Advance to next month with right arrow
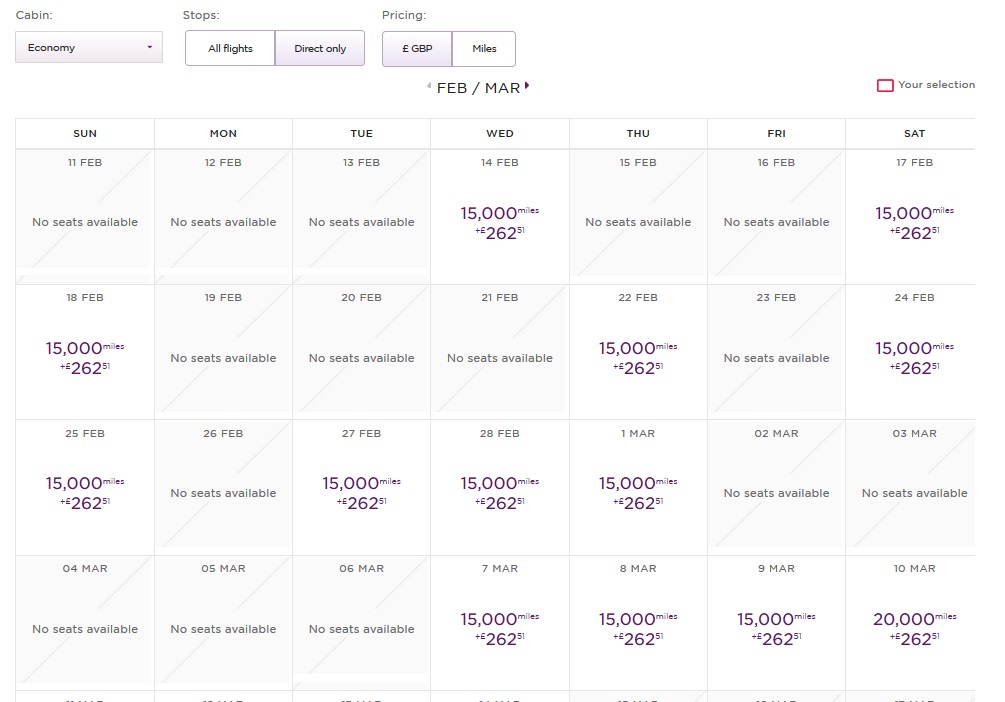The height and width of the screenshot is (702, 1005). pos(527,86)
